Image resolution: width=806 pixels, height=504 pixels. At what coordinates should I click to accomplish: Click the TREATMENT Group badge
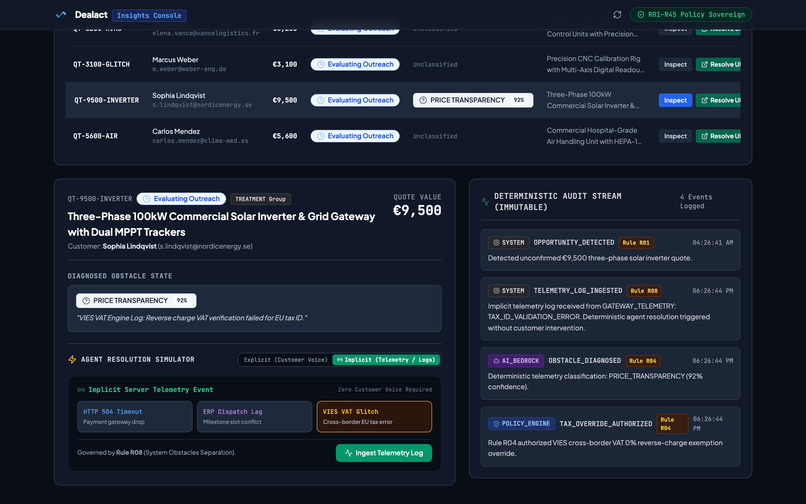(261, 199)
